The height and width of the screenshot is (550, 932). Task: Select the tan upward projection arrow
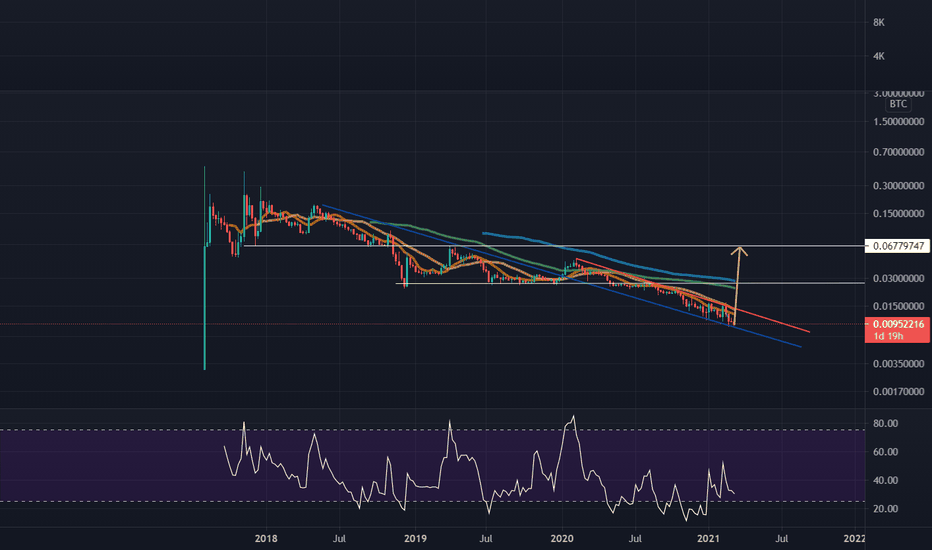coord(737,285)
